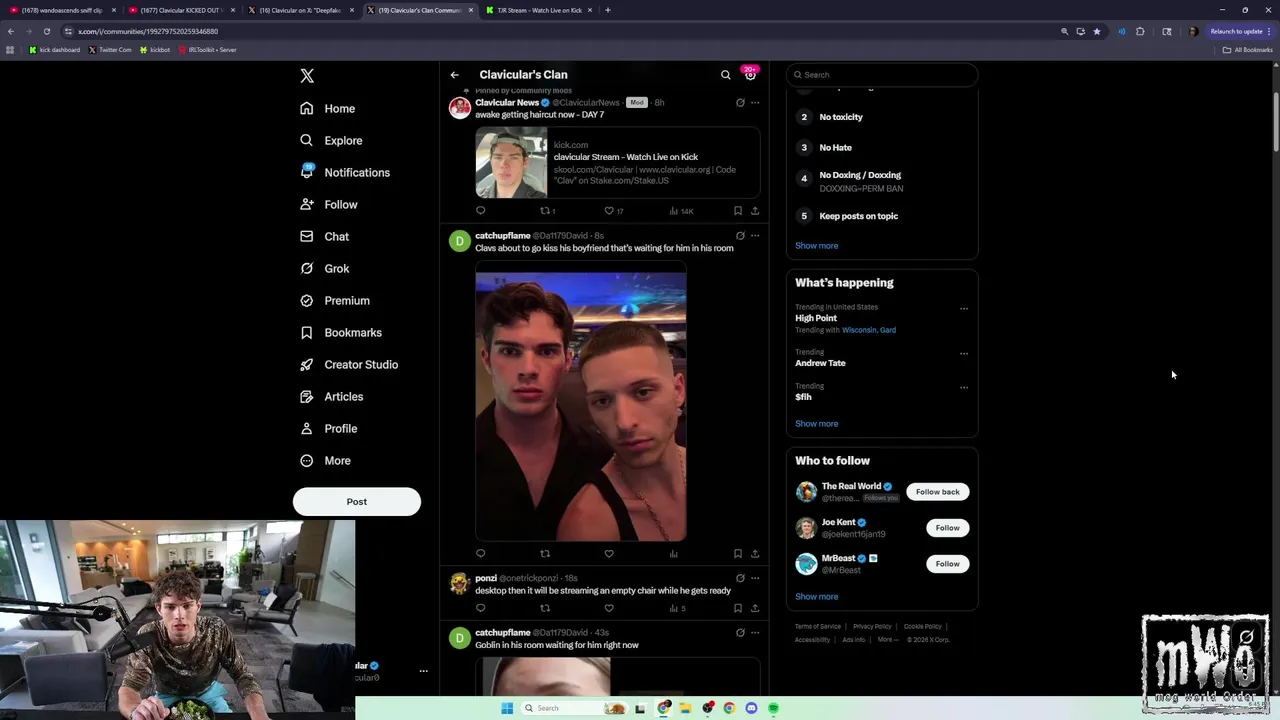1280x720 pixels.
Task: Repost catchupflame's boyfriend post
Action: click(x=545, y=553)
